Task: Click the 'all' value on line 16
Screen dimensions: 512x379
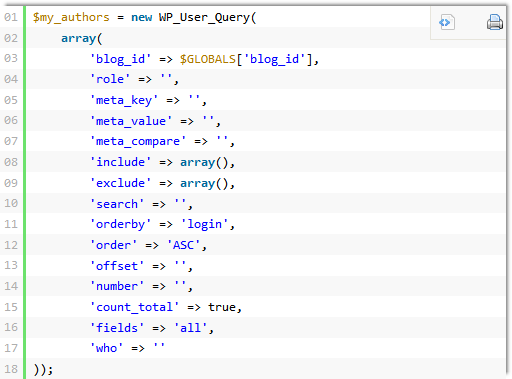Action: [190, 328]
